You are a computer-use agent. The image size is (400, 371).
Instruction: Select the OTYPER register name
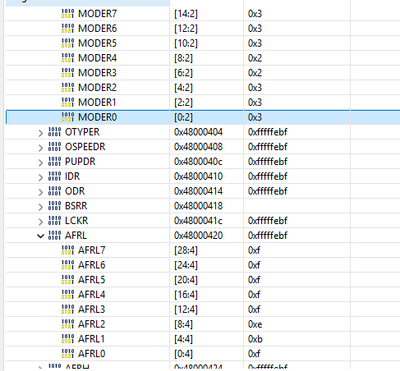tap(82, 132)
